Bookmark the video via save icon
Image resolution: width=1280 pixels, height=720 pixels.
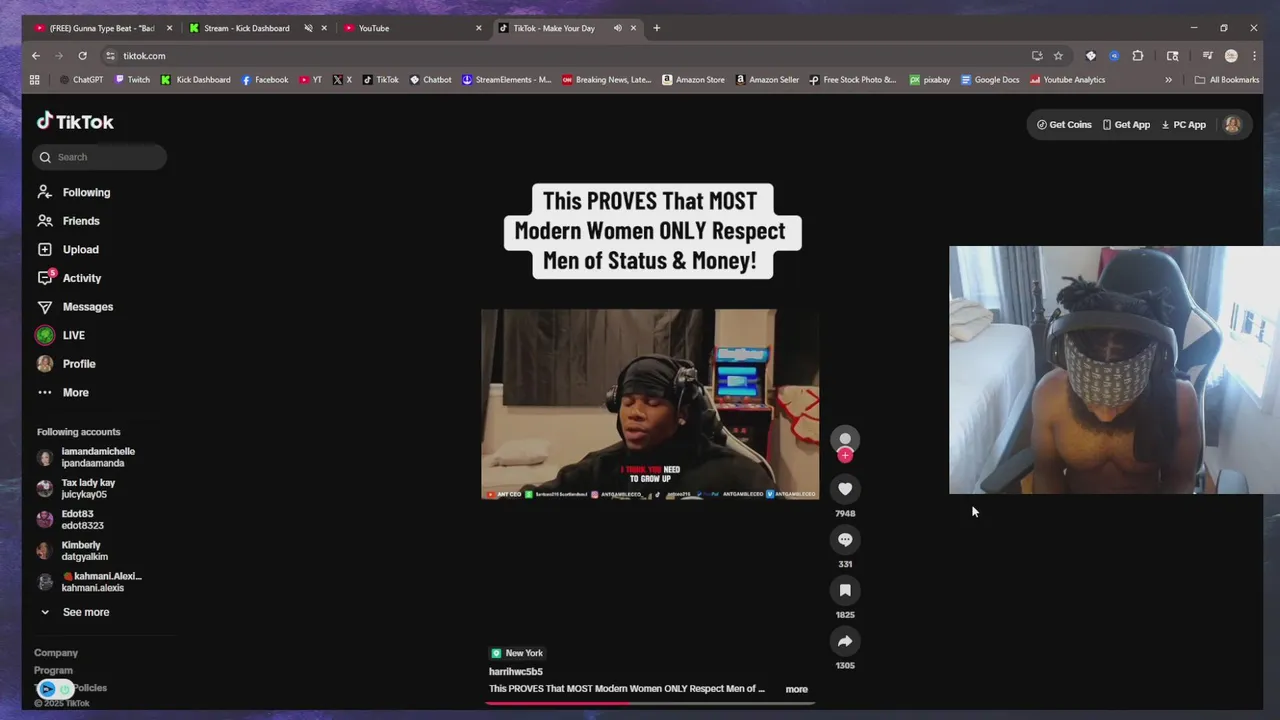[x=845, y=591]
